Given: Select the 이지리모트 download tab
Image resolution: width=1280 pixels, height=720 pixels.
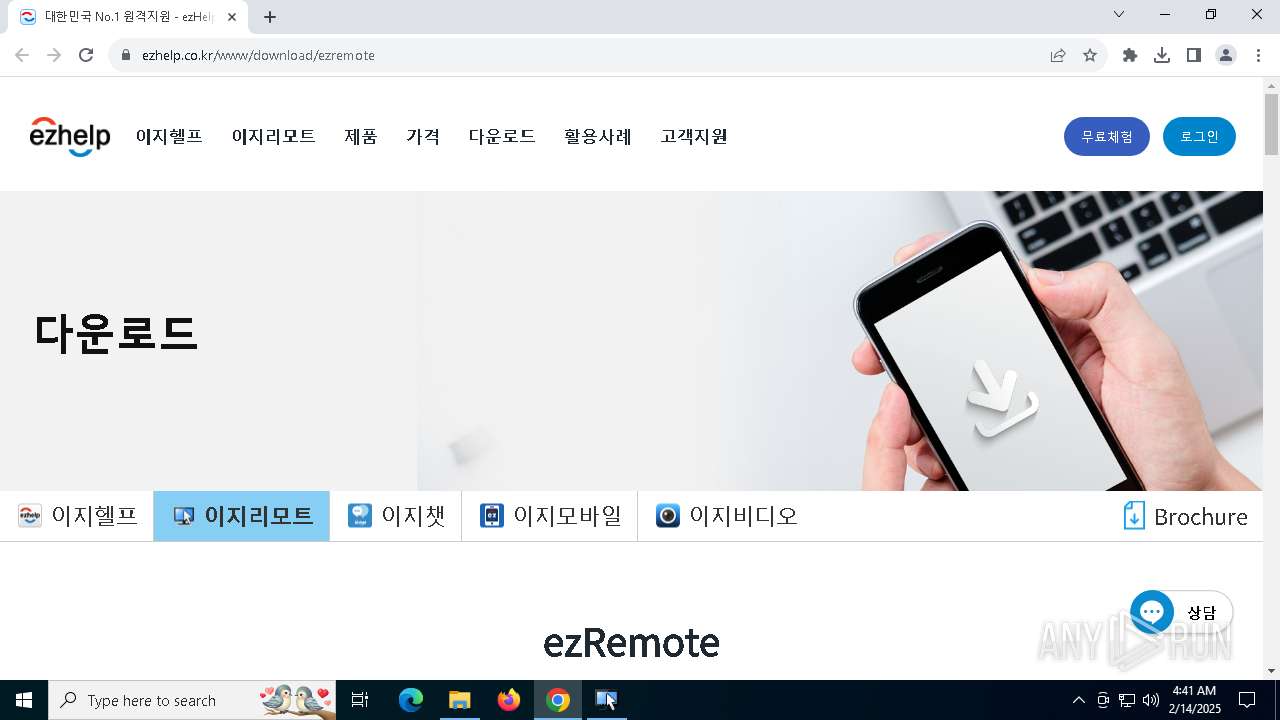Looking at the screenshot, I should coord(242,516).
